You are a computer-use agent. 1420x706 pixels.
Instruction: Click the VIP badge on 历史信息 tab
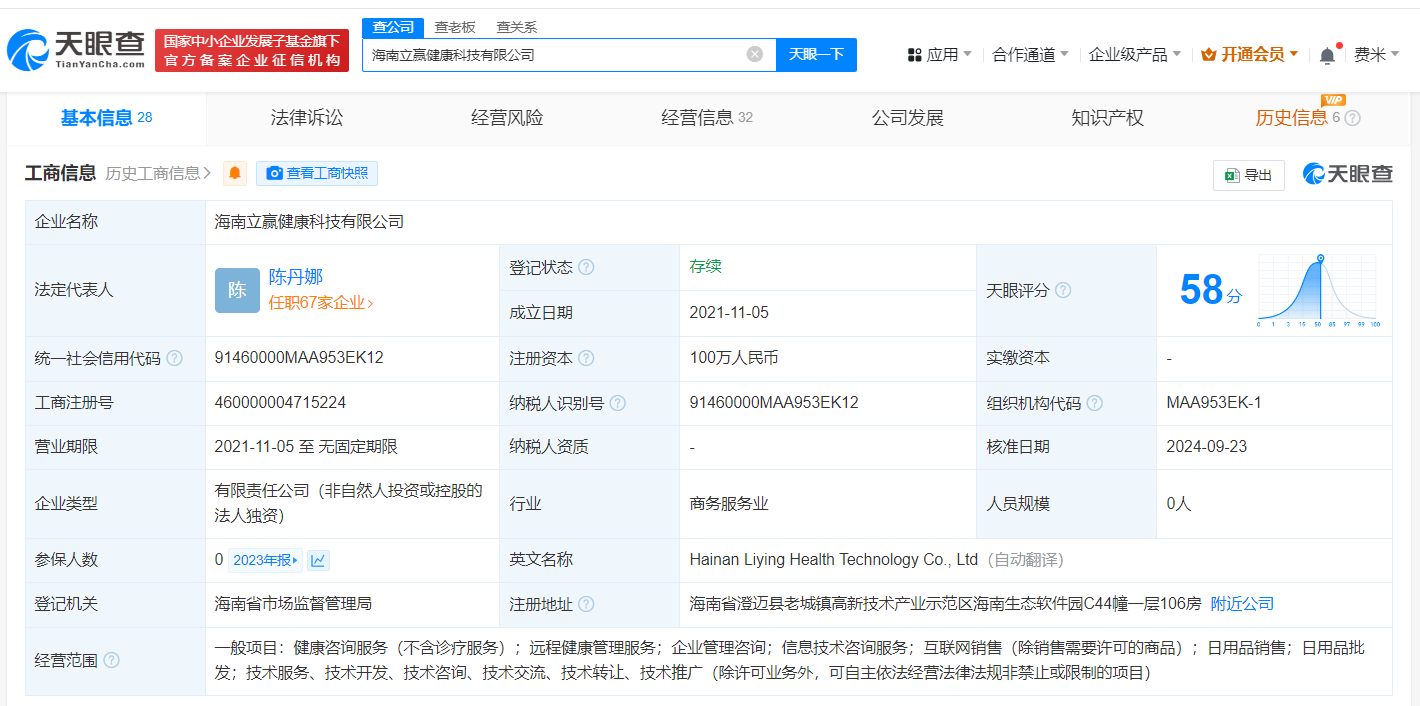pyautogui.click(x=1331, y=100)
